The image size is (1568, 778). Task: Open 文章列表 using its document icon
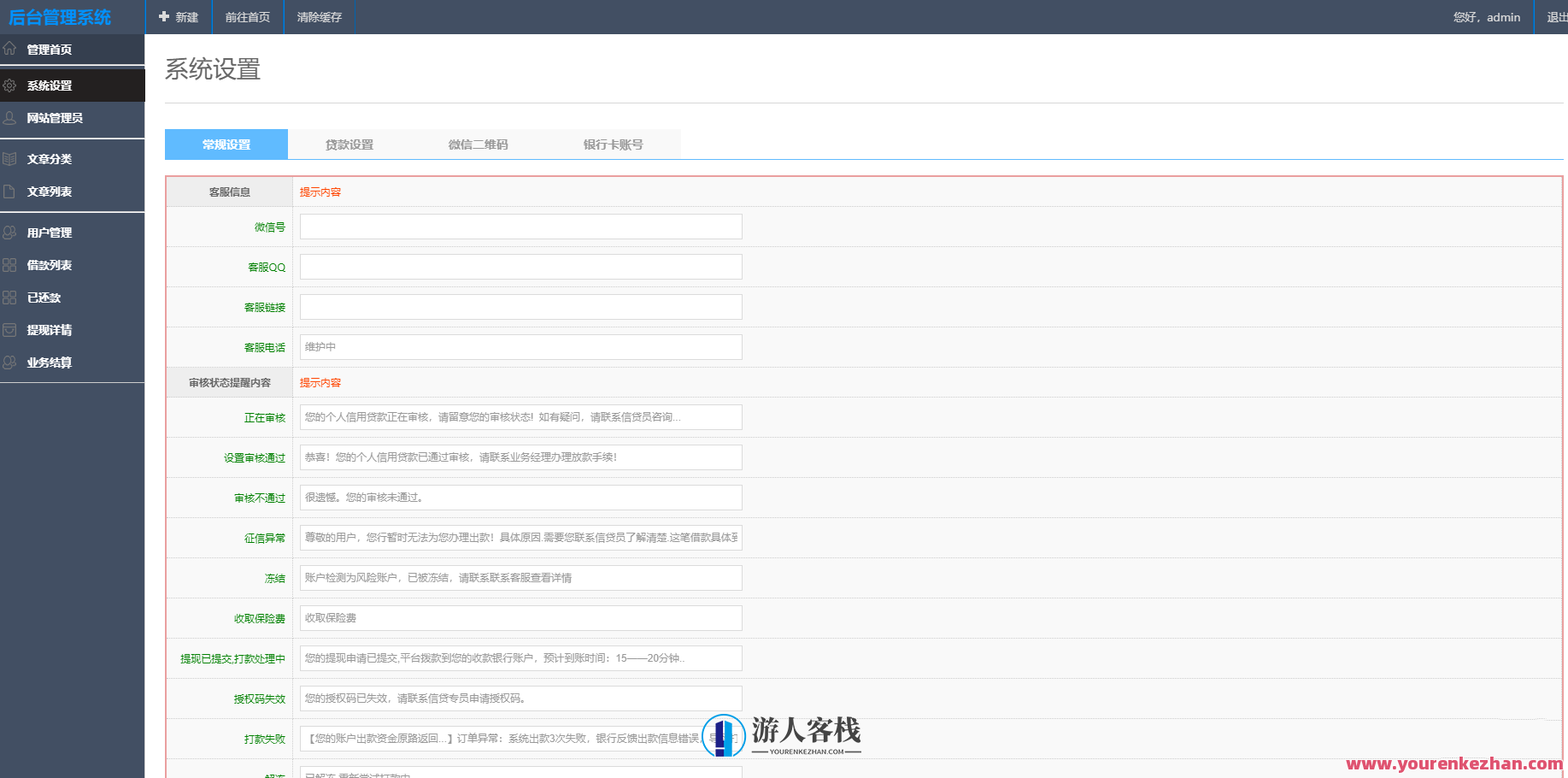9,192
